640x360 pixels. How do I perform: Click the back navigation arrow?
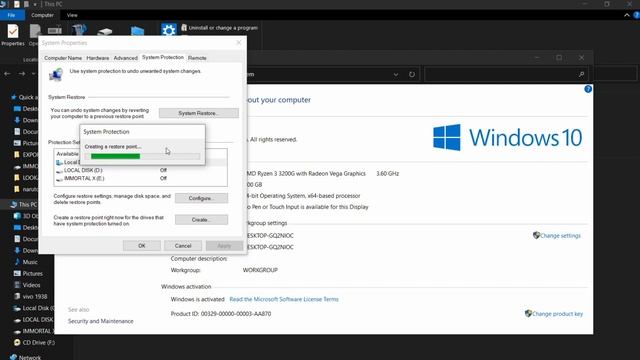click(7, 73)
